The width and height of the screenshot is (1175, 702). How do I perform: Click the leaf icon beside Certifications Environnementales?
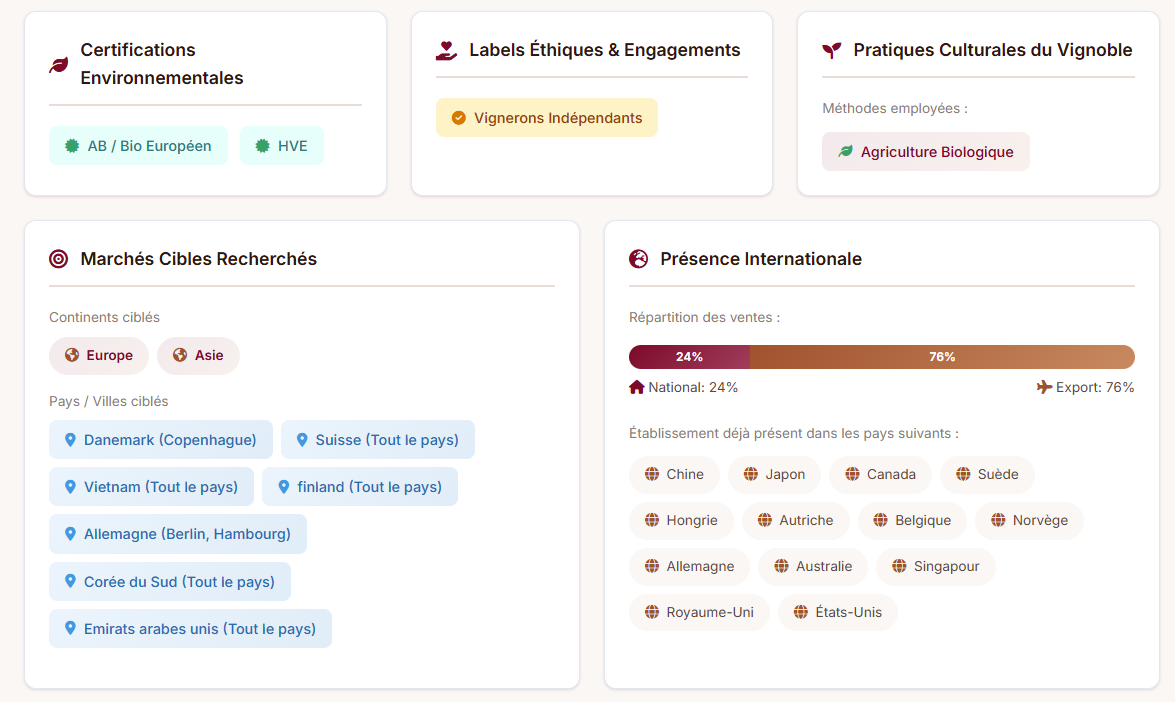coord(59,65)
